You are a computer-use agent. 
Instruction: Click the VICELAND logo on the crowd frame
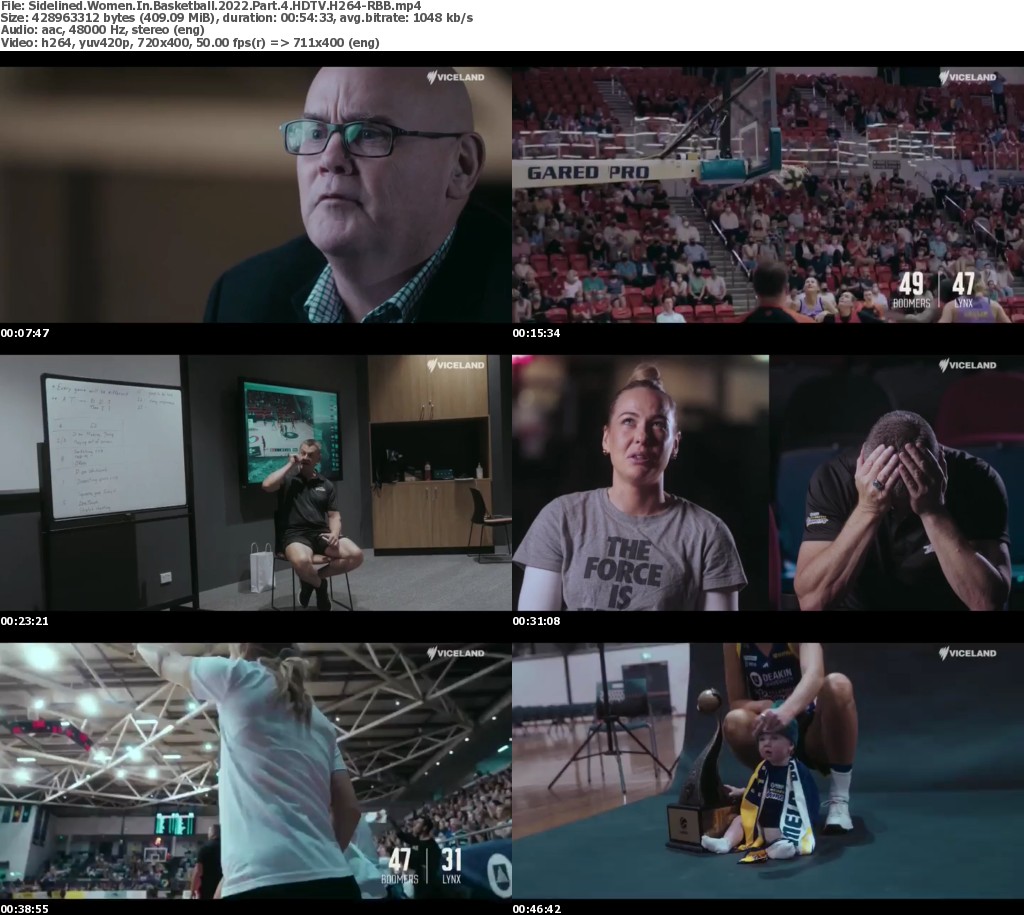[968, 77]
